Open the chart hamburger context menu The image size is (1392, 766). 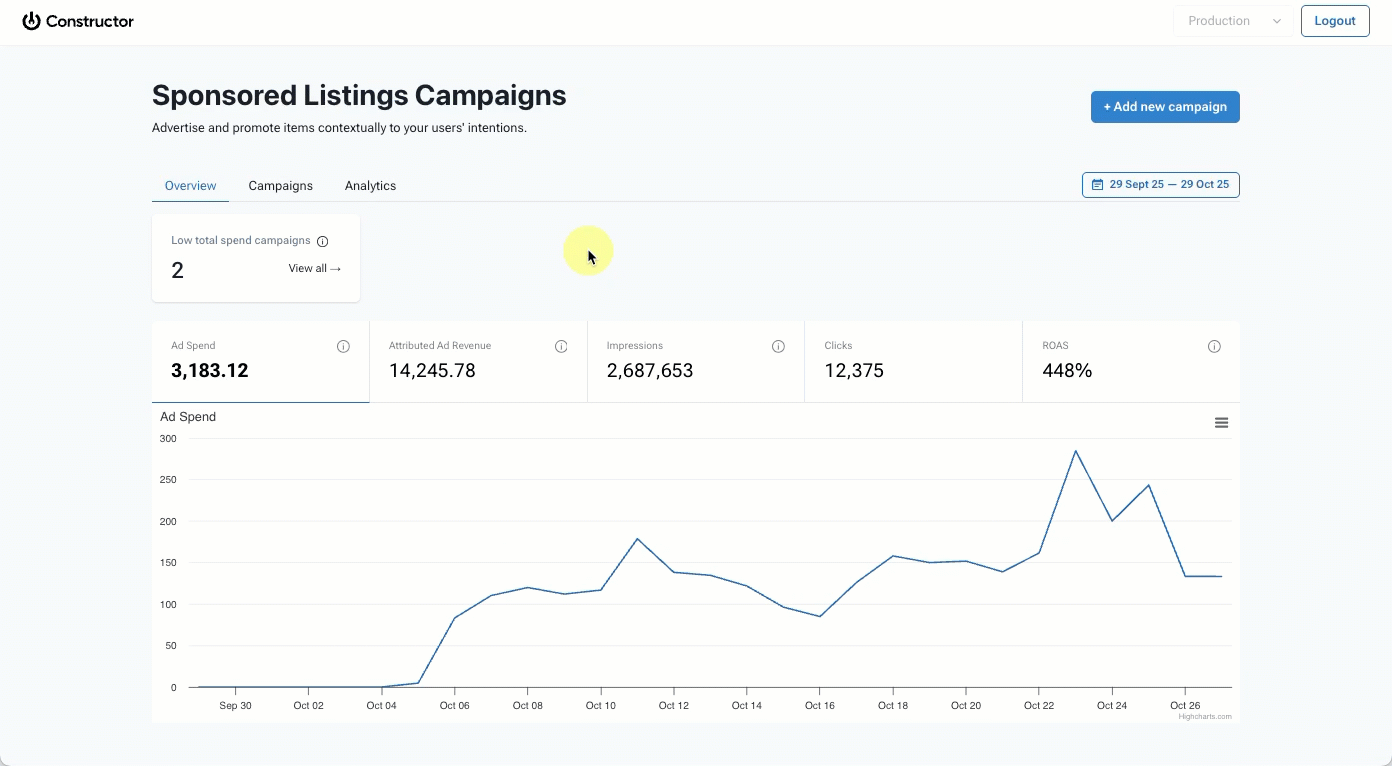pyautogui.click(x=1221, y=423)
